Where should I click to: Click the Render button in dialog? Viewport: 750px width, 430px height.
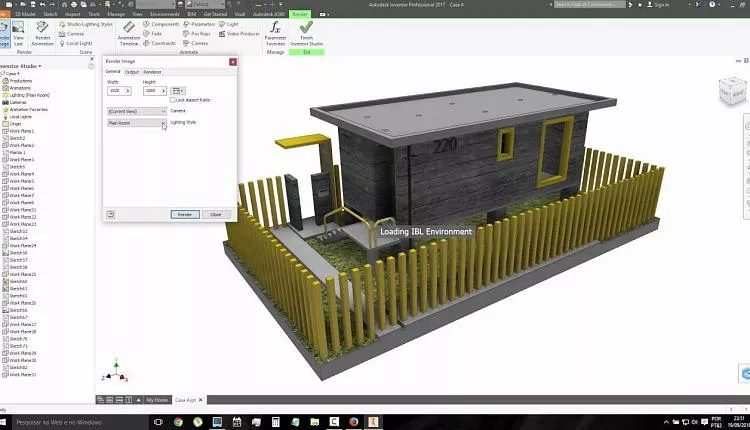point(184,214)
